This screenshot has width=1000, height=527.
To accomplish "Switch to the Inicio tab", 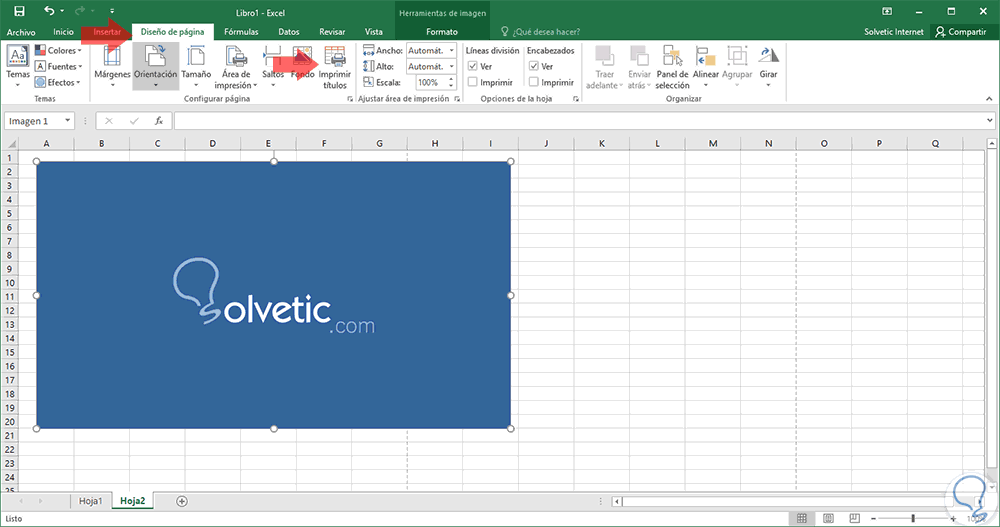I will point(63,32).
